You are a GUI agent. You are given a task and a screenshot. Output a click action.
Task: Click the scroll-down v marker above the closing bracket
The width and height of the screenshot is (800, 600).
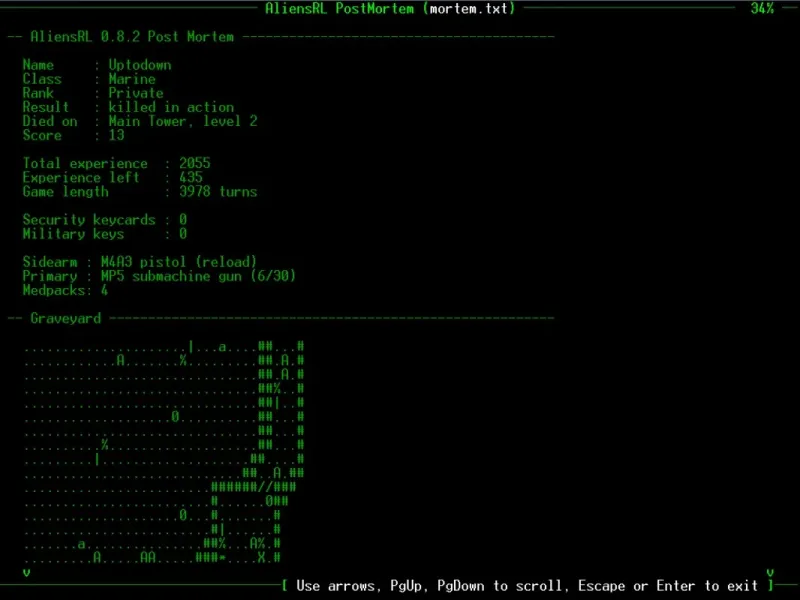(x=770, y=573)
